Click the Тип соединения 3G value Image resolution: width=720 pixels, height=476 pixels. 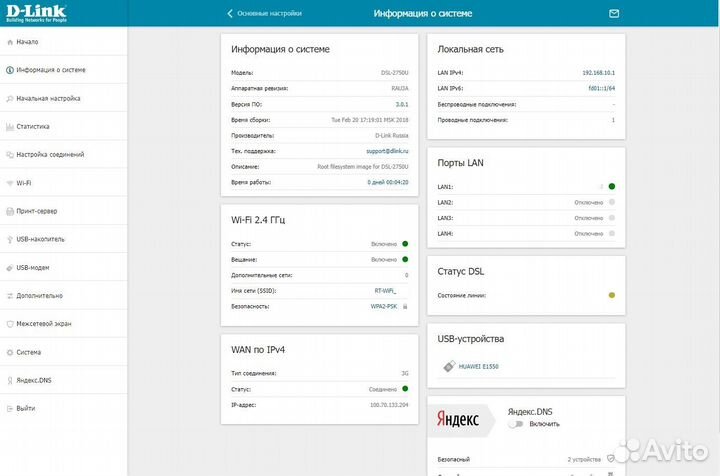pos(405,374)
